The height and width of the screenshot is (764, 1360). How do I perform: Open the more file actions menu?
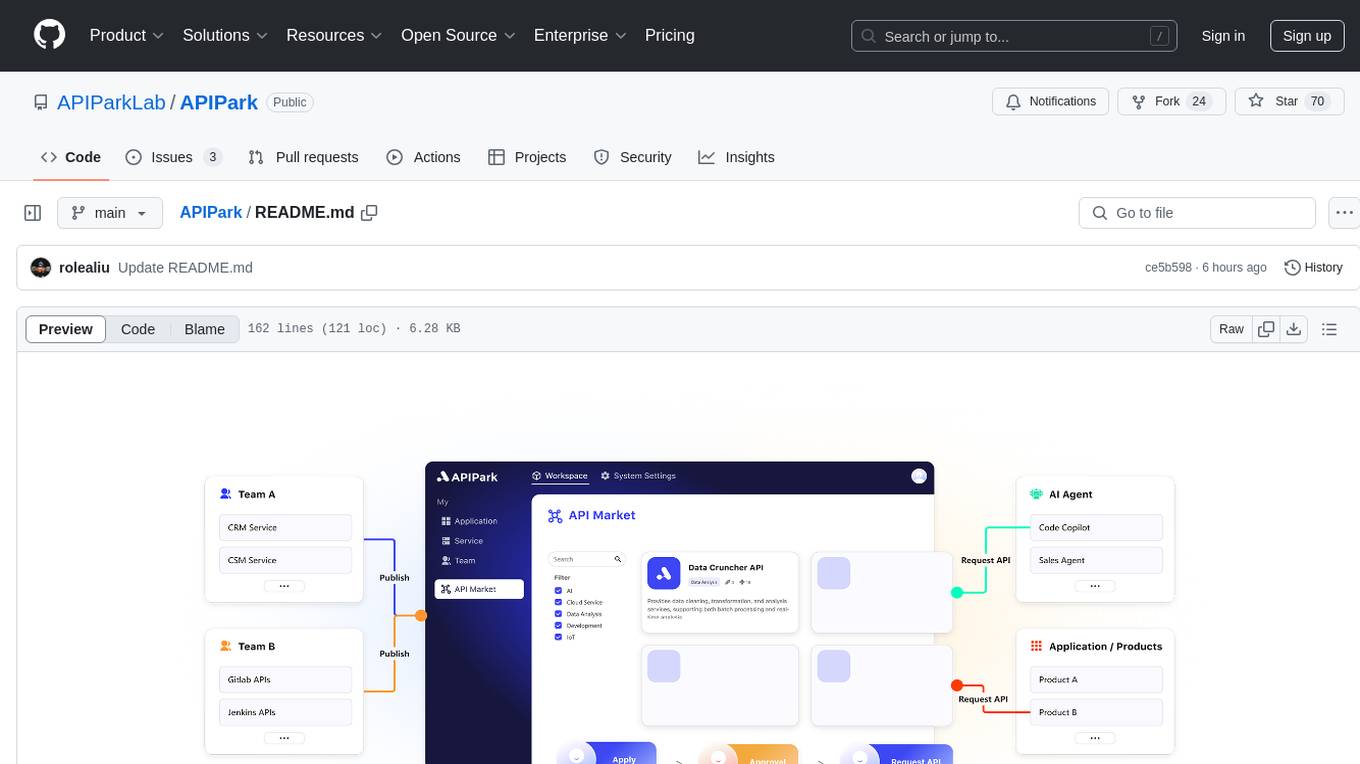pyautogui.click(x=1344, y=213)
